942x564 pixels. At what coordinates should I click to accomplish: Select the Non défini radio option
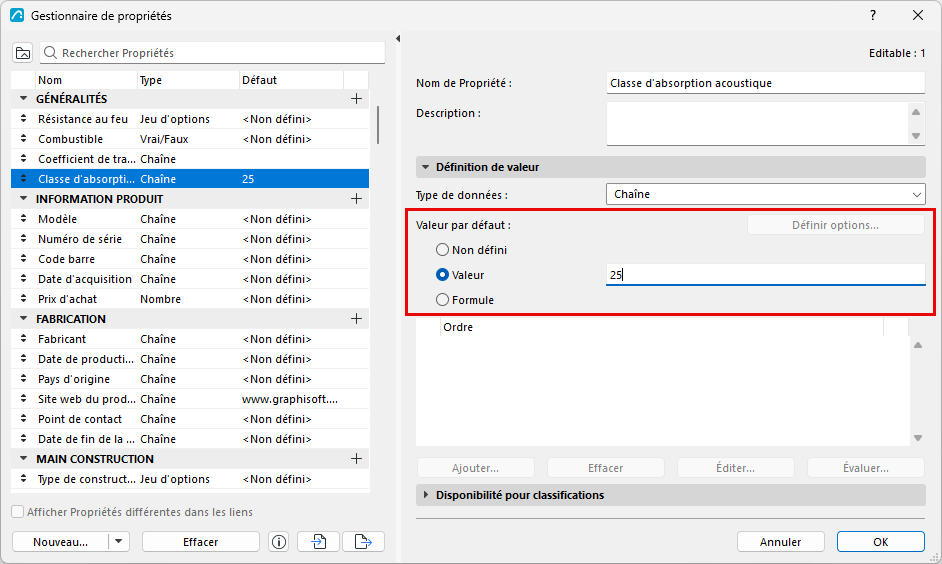(442, 250)
